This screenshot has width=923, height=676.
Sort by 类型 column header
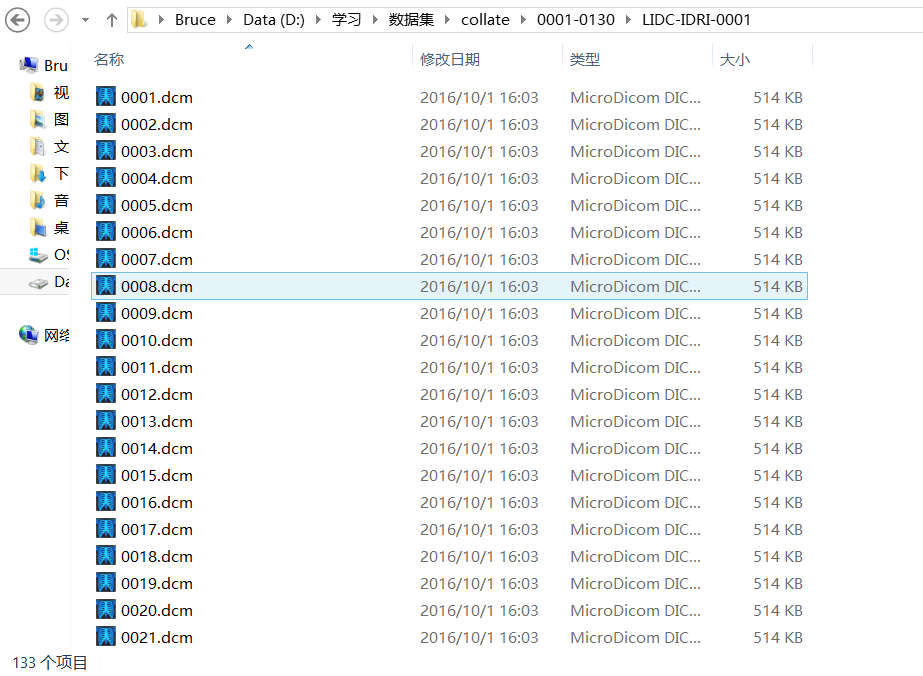(585, 59)
